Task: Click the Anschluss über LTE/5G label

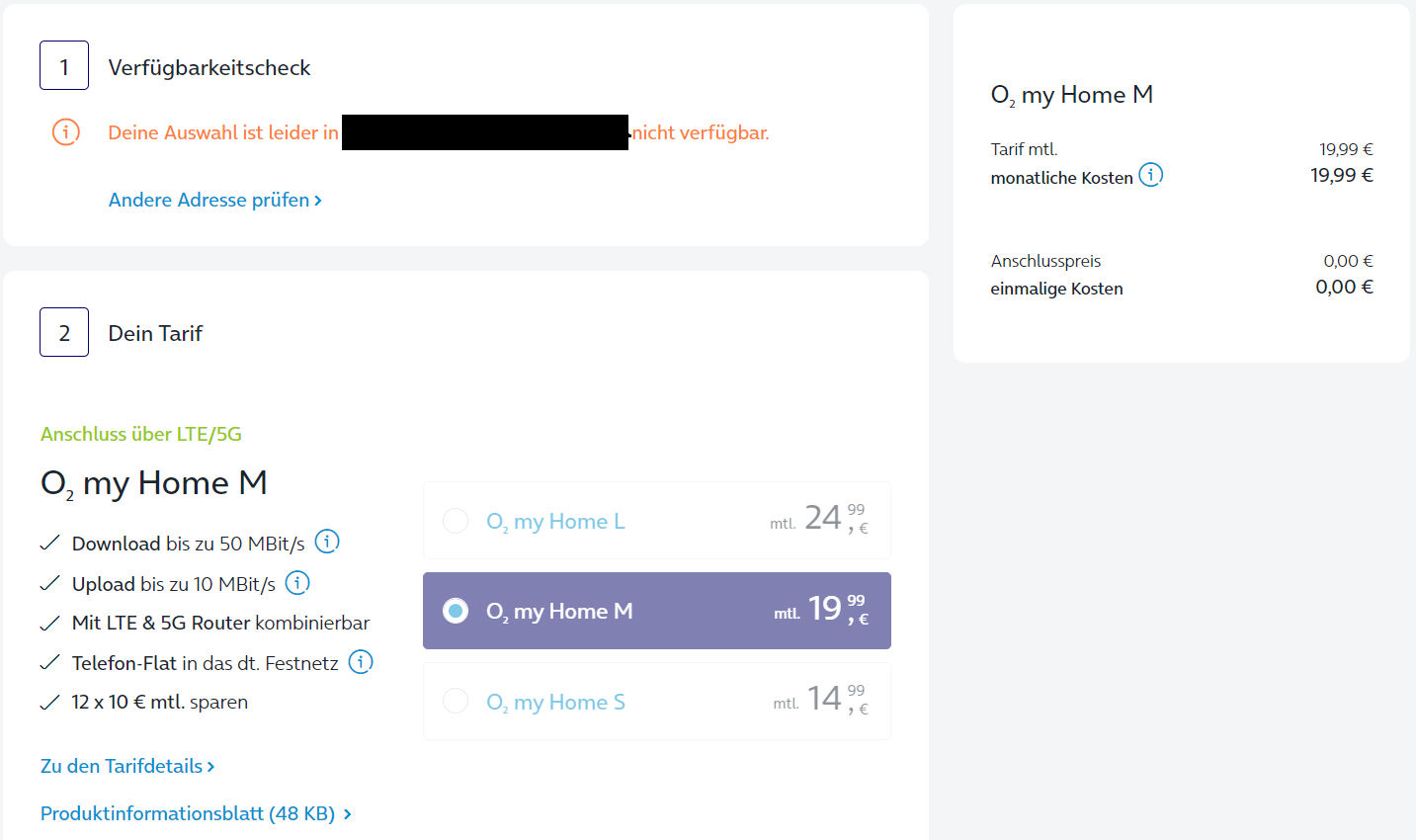Action: (141, 434)
